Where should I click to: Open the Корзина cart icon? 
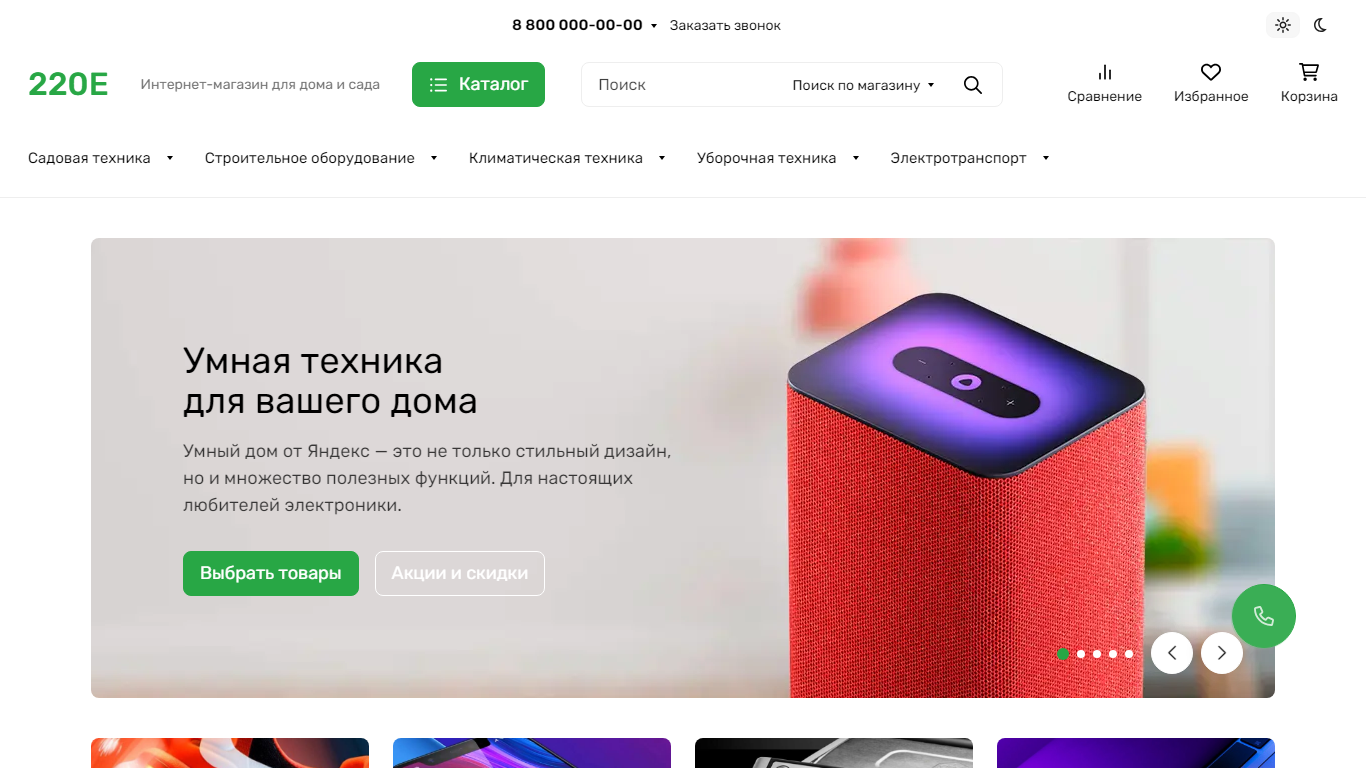coord(1309,83)
